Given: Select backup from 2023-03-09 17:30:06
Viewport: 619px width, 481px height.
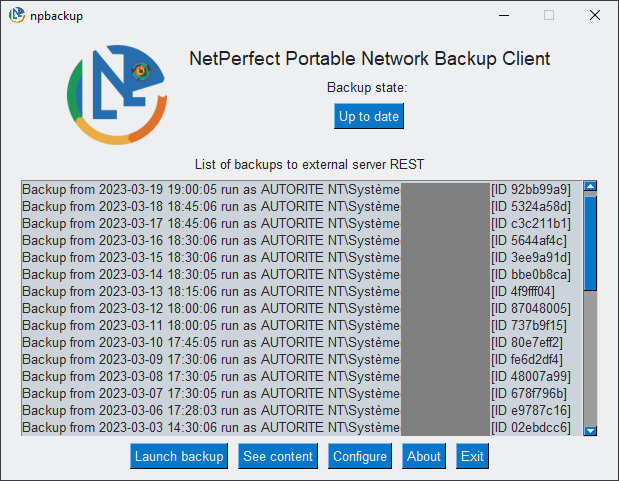Looking at the screenshot, I should 302,359.
